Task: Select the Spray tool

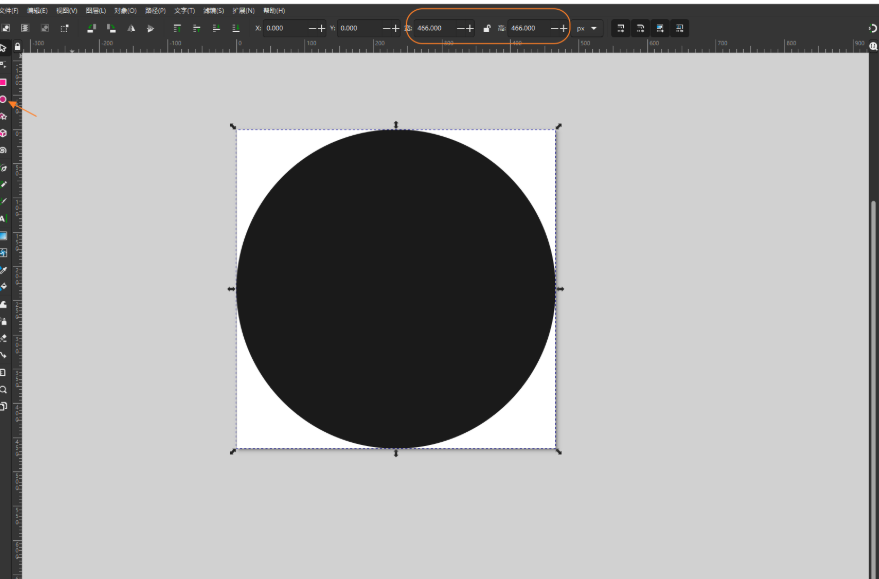Action: tap(3, 321)
